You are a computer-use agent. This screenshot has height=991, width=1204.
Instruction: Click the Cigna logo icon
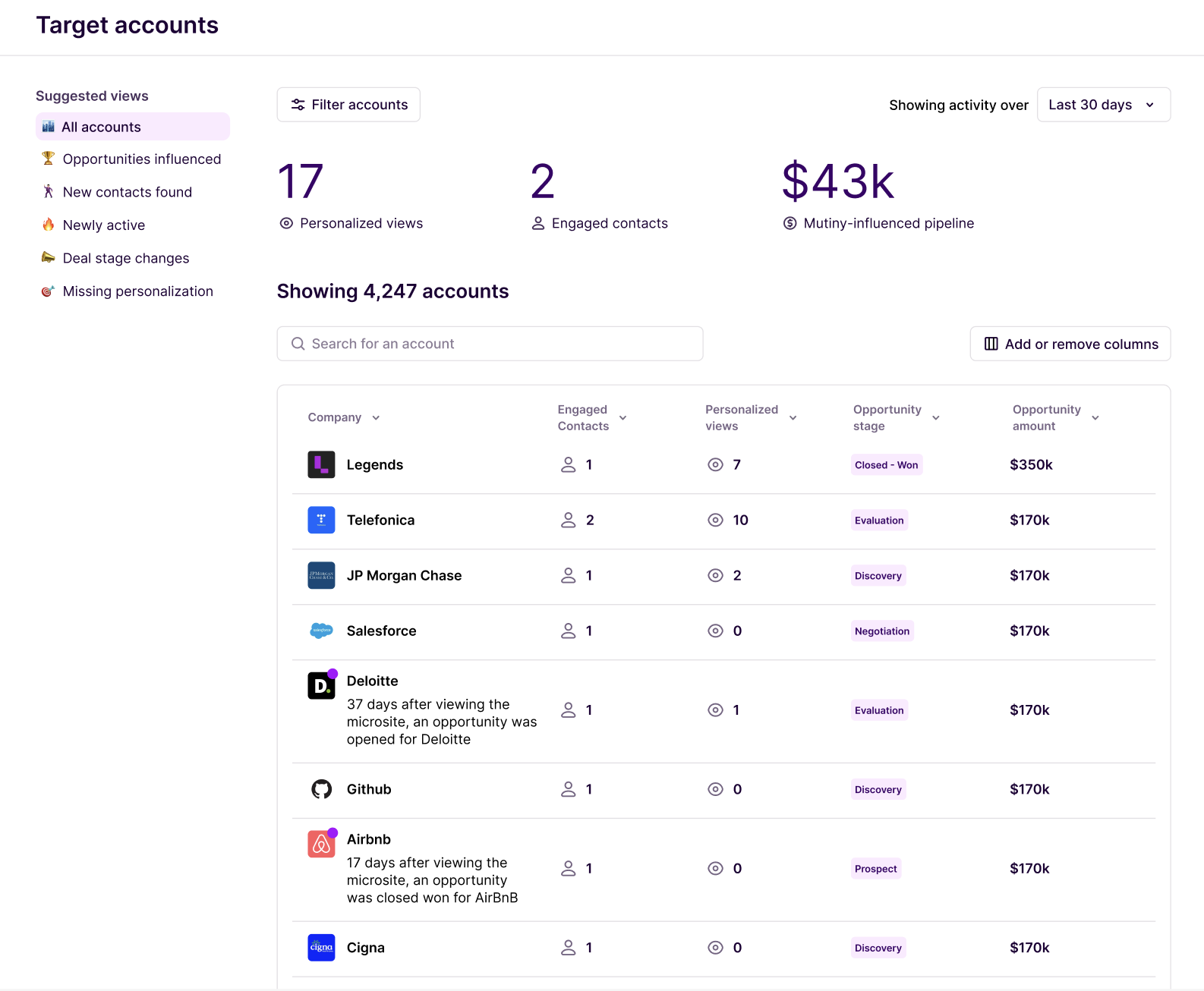321,948
